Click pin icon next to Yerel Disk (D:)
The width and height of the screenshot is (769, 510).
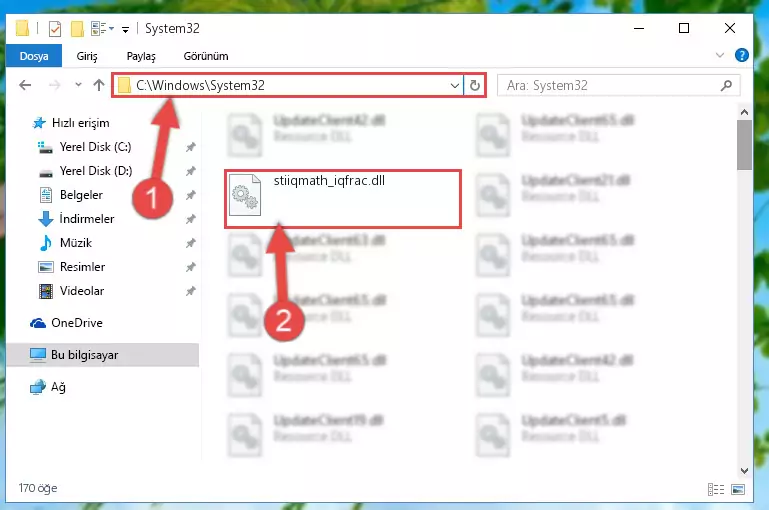(x=190, y=171)
